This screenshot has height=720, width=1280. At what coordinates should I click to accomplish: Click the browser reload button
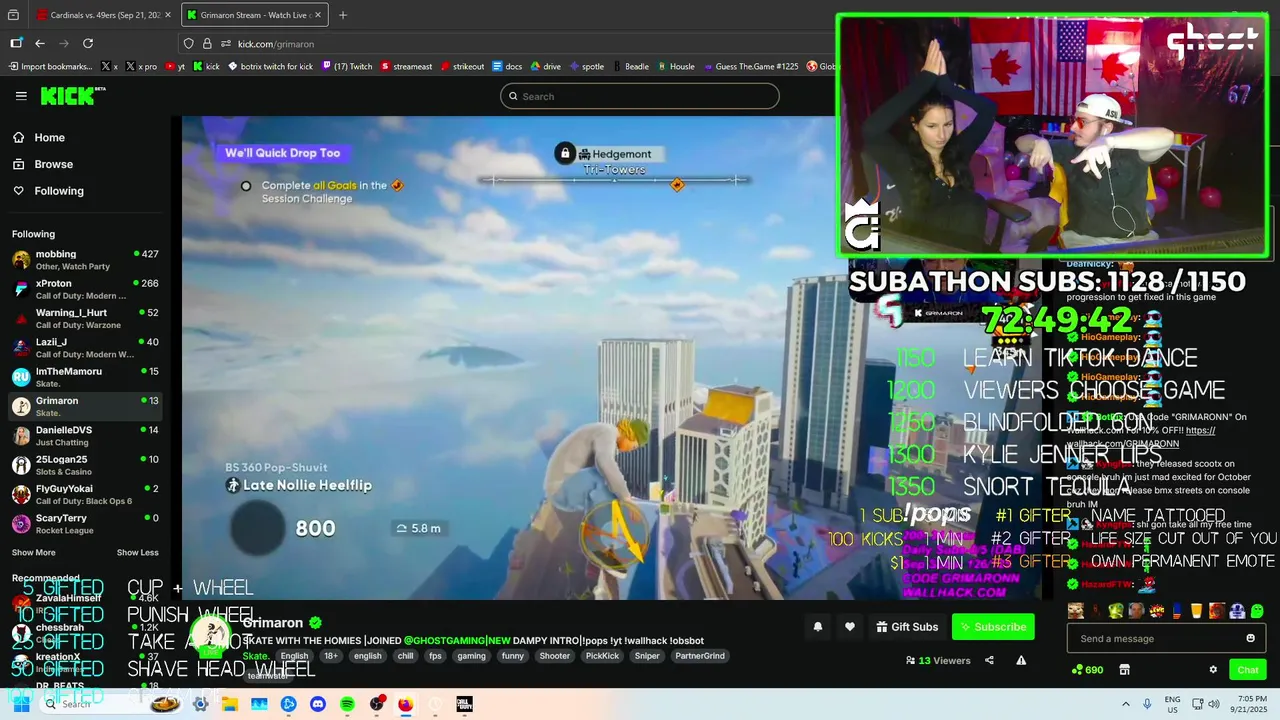tap(88, 43)
